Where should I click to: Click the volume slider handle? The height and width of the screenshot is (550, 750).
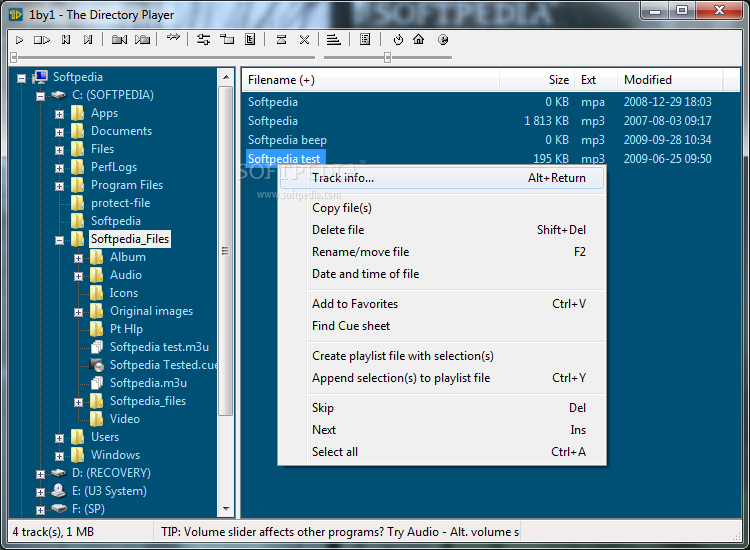(387, 58)
